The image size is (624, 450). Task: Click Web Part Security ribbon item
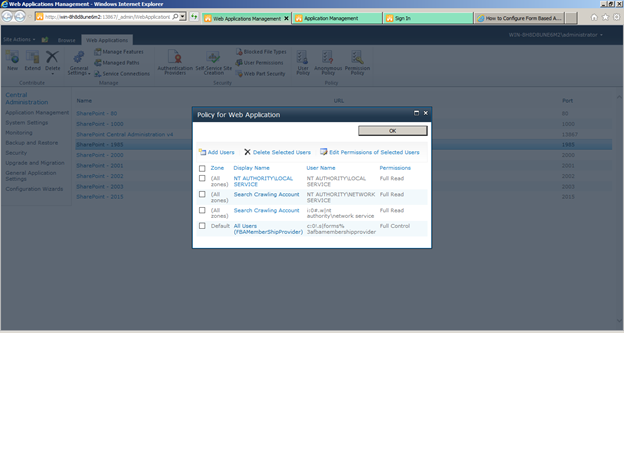pyautogui.click(x=260, y=74)
